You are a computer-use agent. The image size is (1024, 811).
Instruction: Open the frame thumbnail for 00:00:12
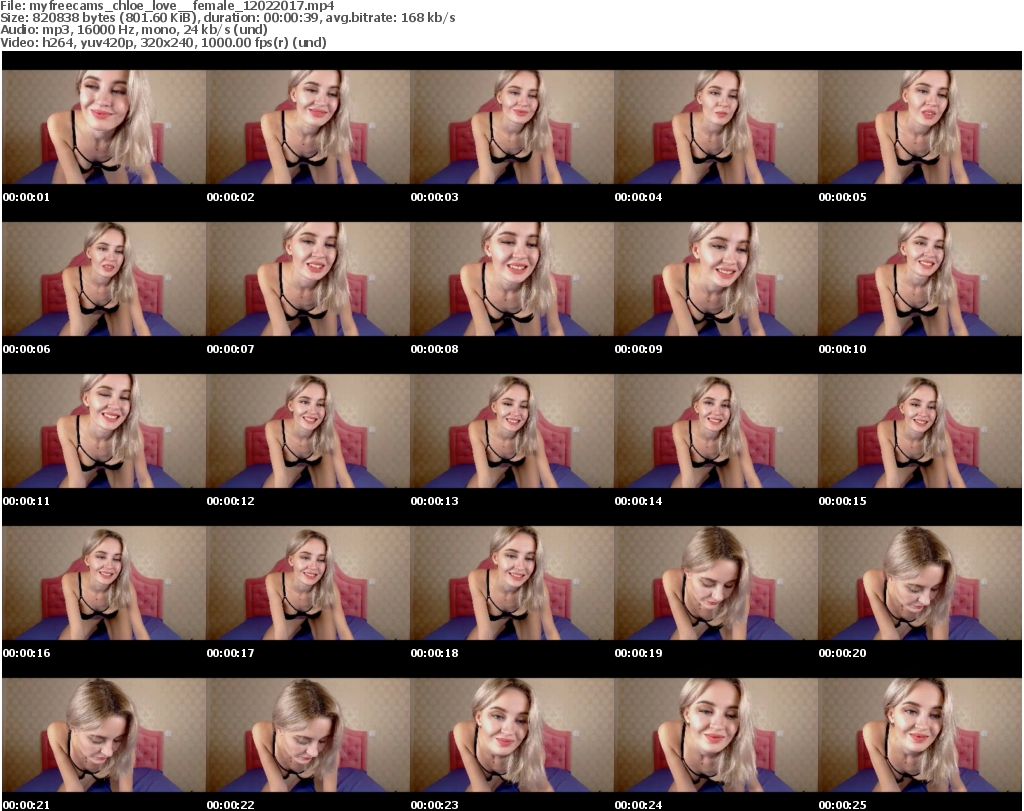tap(308, 431)
